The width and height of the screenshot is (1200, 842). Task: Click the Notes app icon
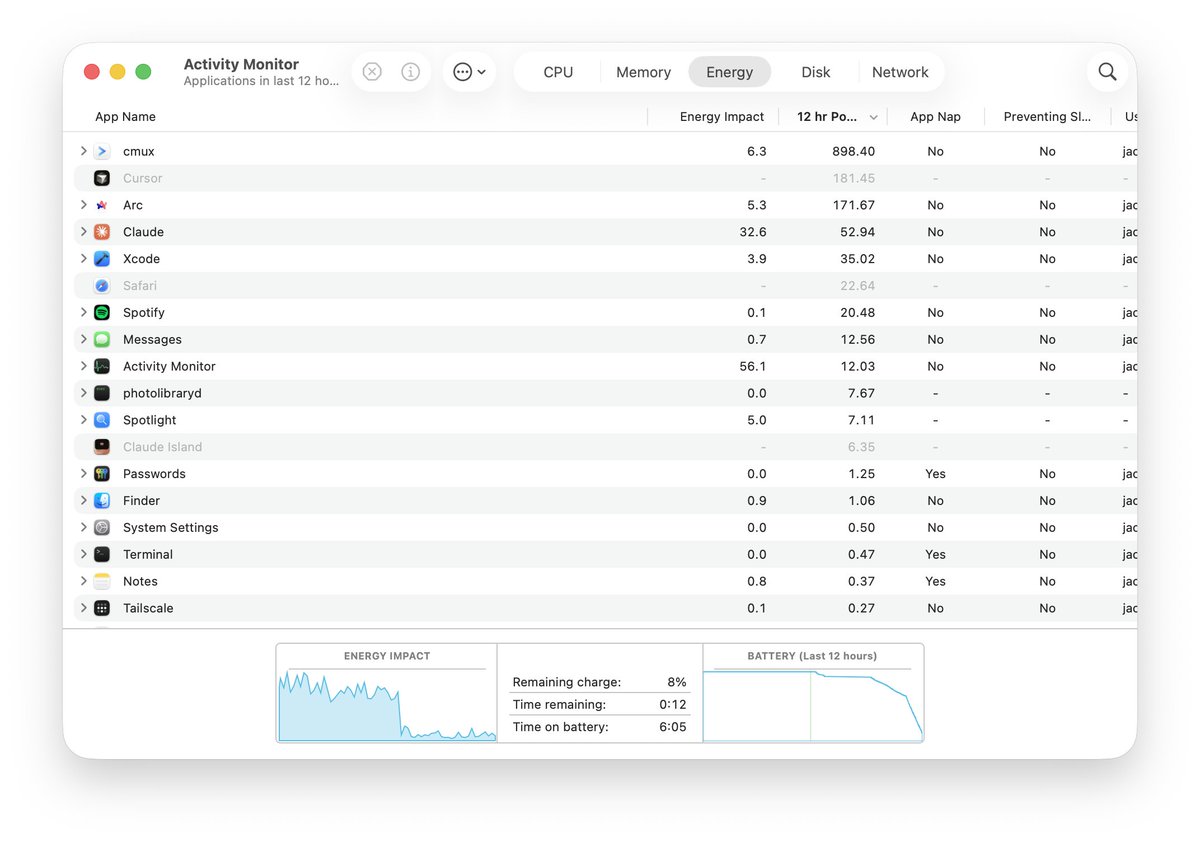tap(102, 582)
